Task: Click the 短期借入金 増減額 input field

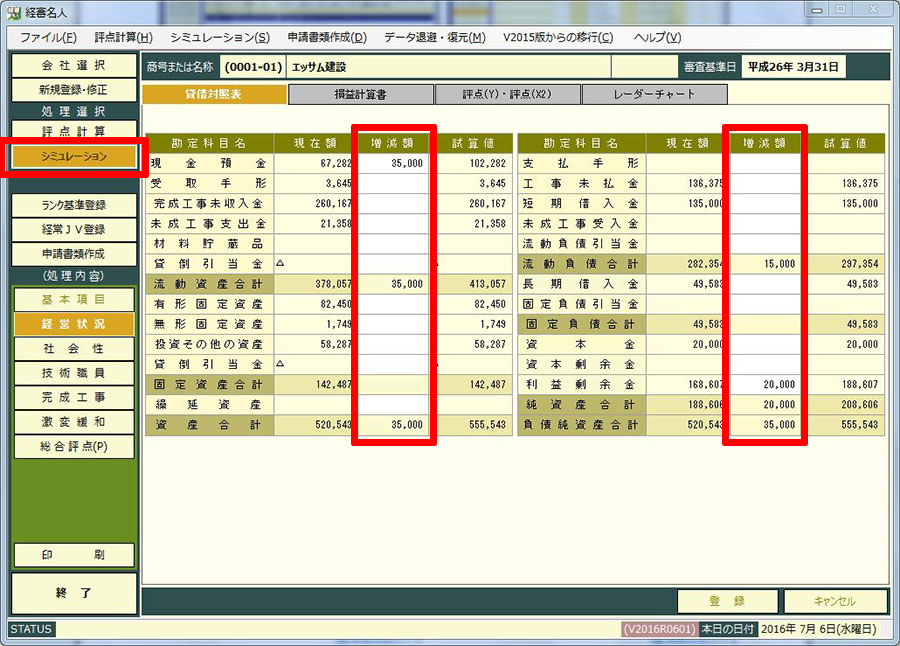Action: 765,204
